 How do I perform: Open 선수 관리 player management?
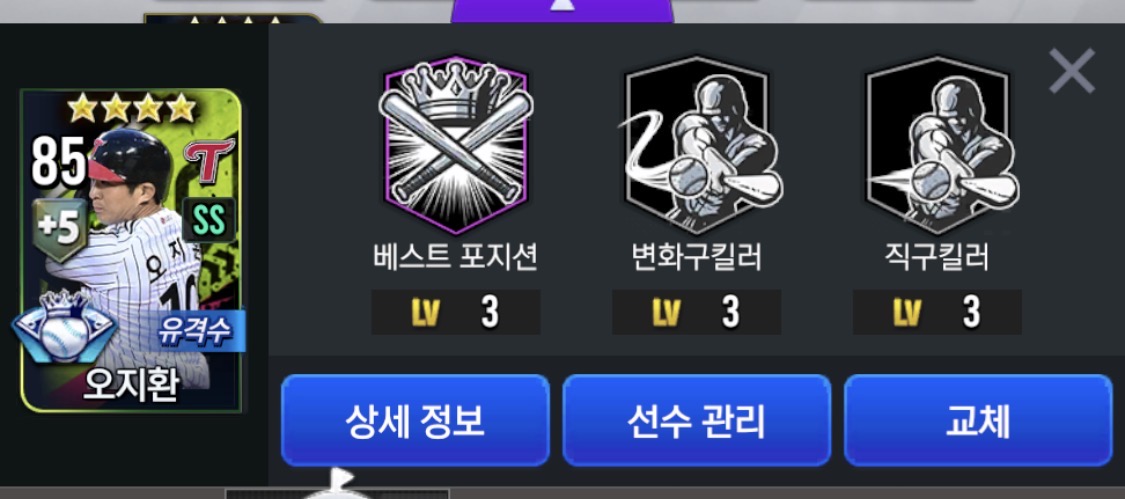pos(697,420)
